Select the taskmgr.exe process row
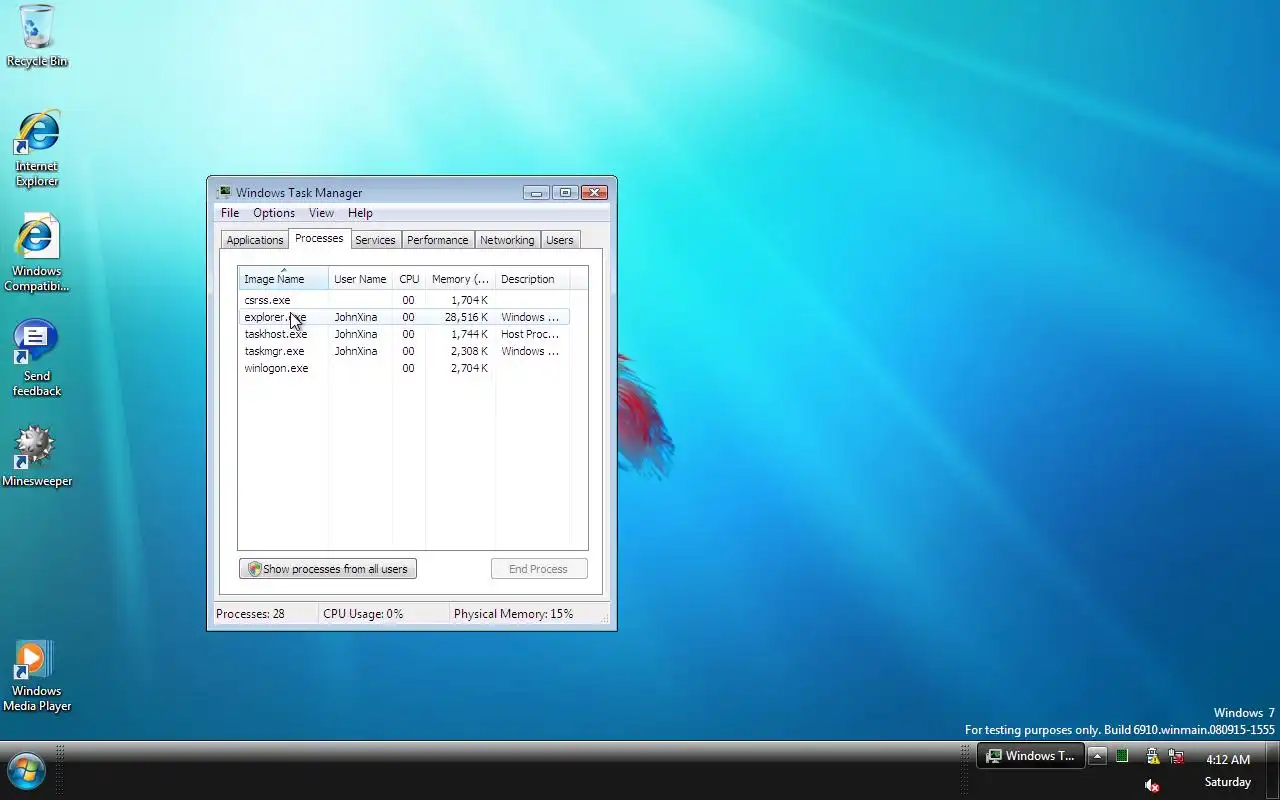Viewport: 1280px width, 800px height. coord(404,351)
